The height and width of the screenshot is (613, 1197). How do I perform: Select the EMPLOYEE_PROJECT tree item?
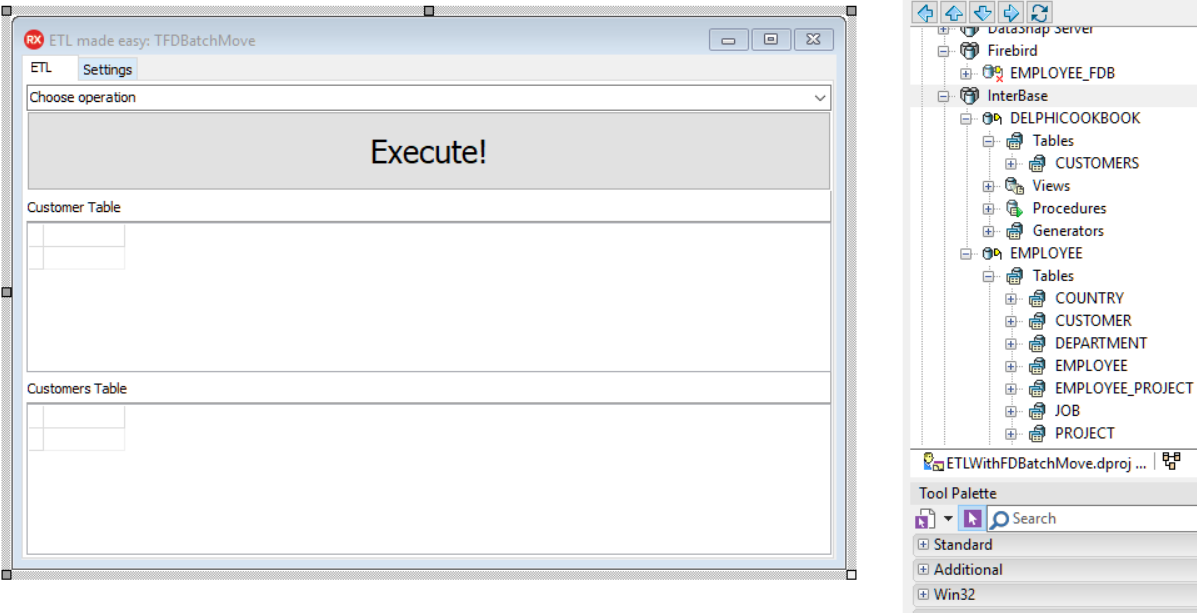[x=1124, y=388]
